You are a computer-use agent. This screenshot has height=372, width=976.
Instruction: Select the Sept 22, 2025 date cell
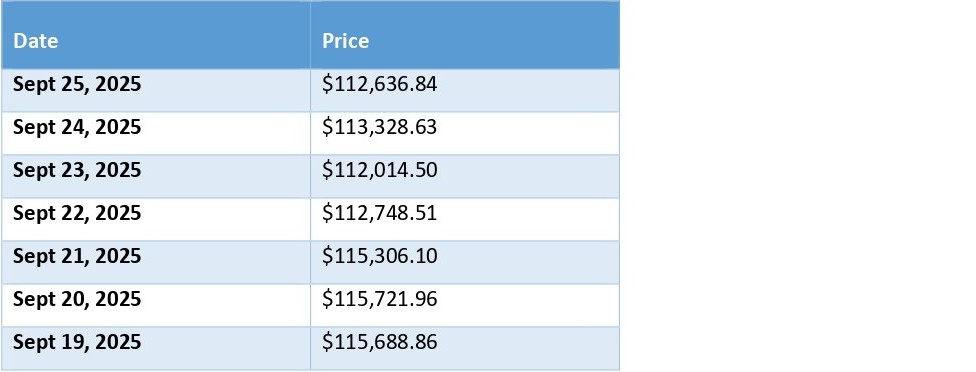(156, 220)
